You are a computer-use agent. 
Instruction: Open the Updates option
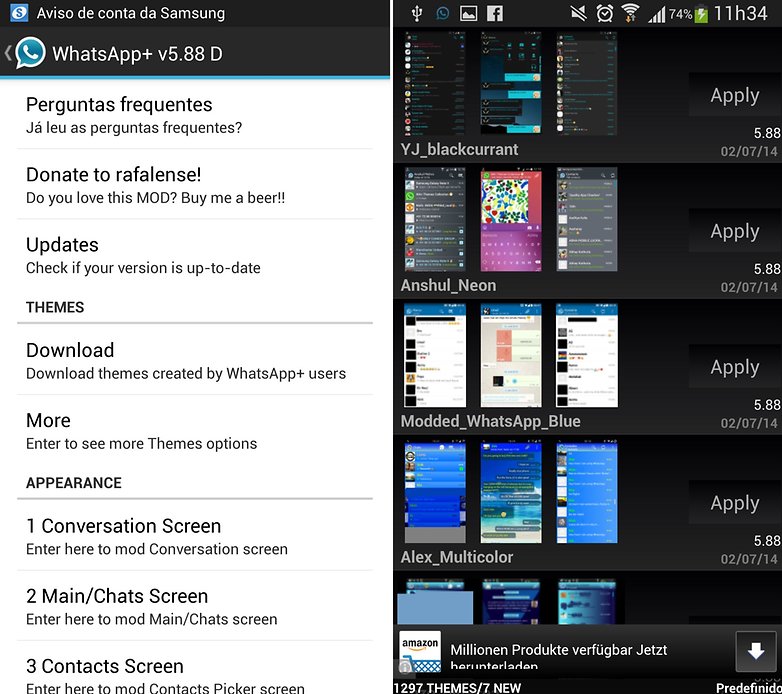tap(195, 255)
